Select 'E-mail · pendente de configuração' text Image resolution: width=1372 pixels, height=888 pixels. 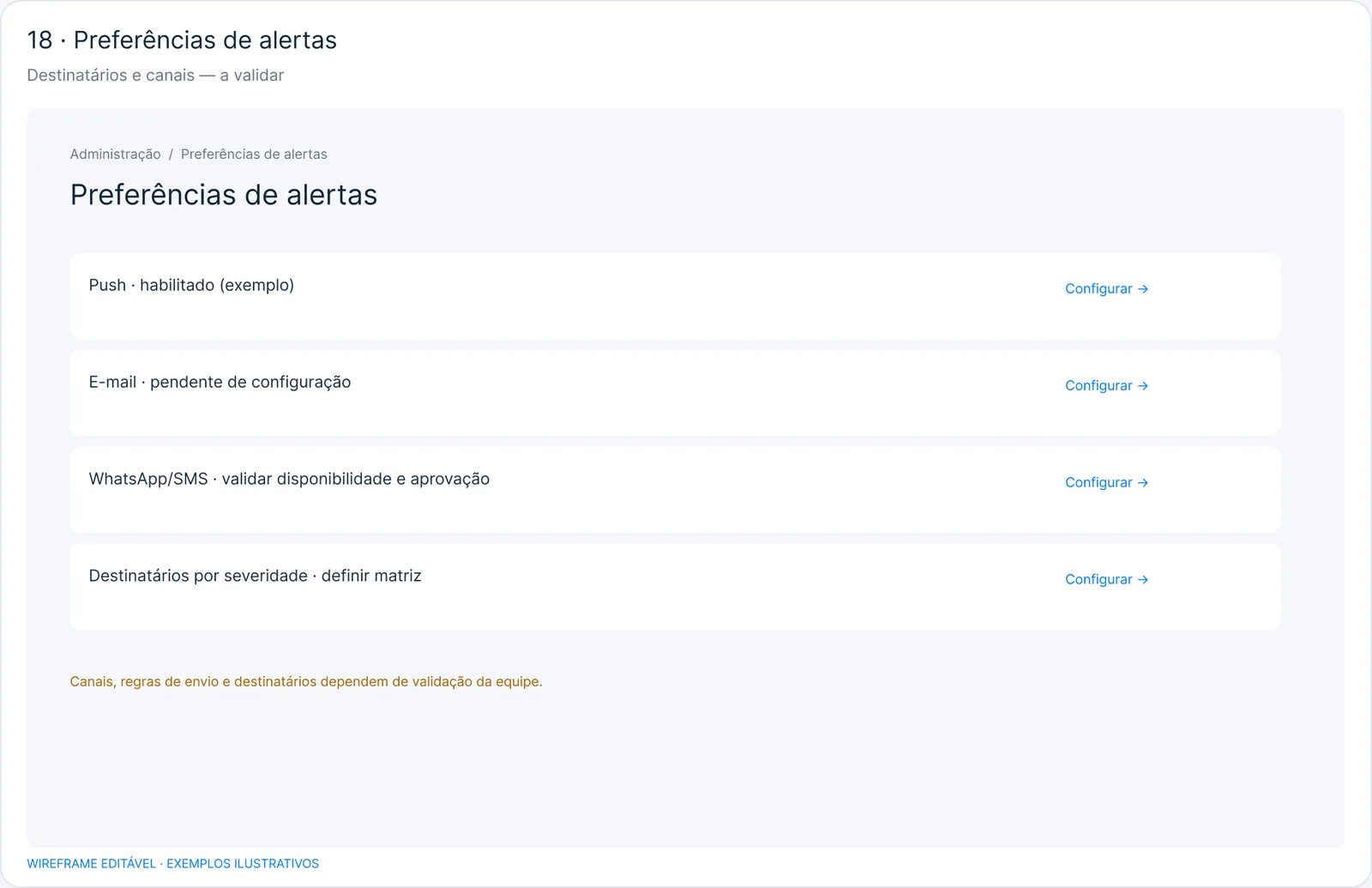(220, 383)
